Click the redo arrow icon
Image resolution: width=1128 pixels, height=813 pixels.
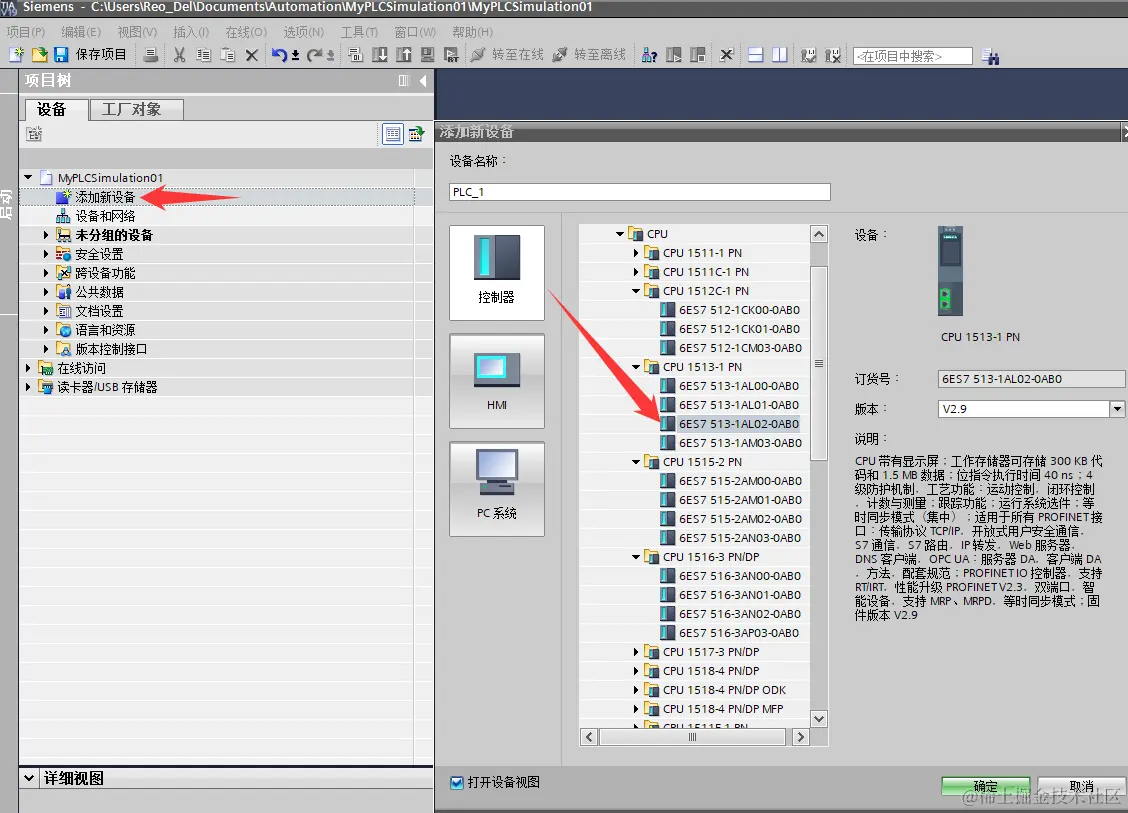tap(314, 55)
